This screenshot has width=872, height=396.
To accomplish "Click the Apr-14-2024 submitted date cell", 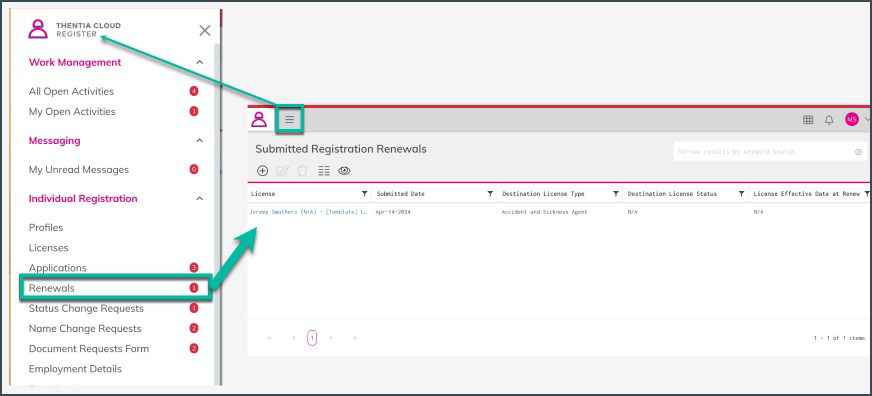I will (393, 212).
